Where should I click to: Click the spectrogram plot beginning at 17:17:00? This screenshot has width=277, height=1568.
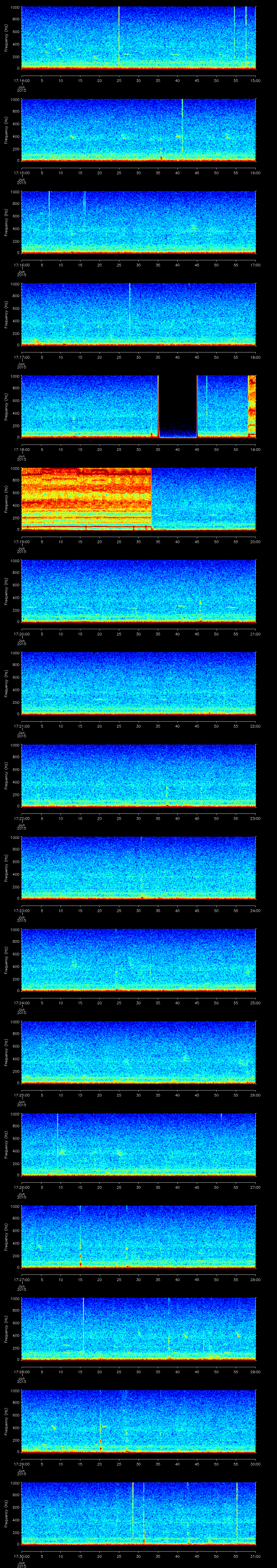point(139,314)
